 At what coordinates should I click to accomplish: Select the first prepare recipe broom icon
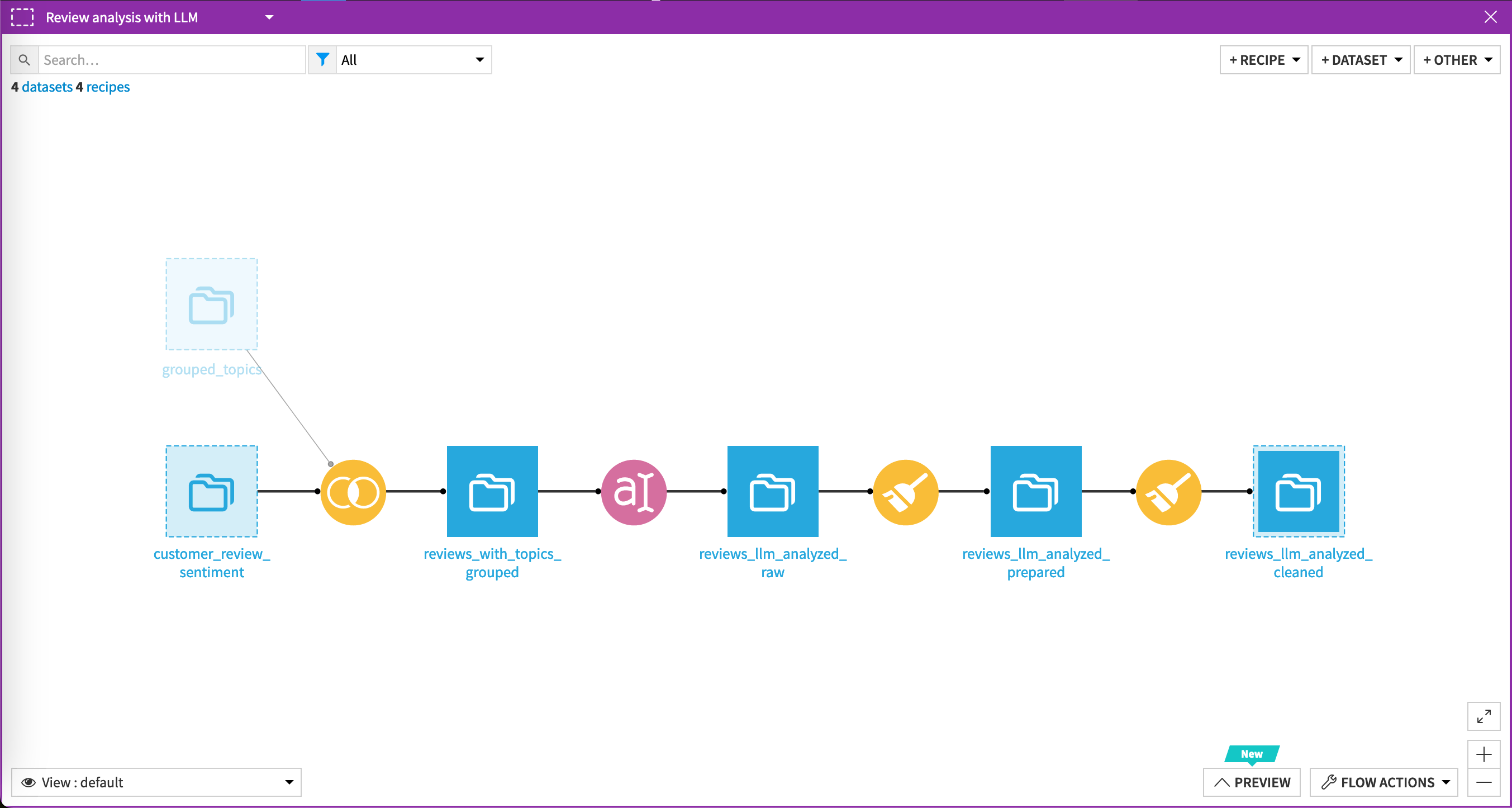click(x=905, y=492)
